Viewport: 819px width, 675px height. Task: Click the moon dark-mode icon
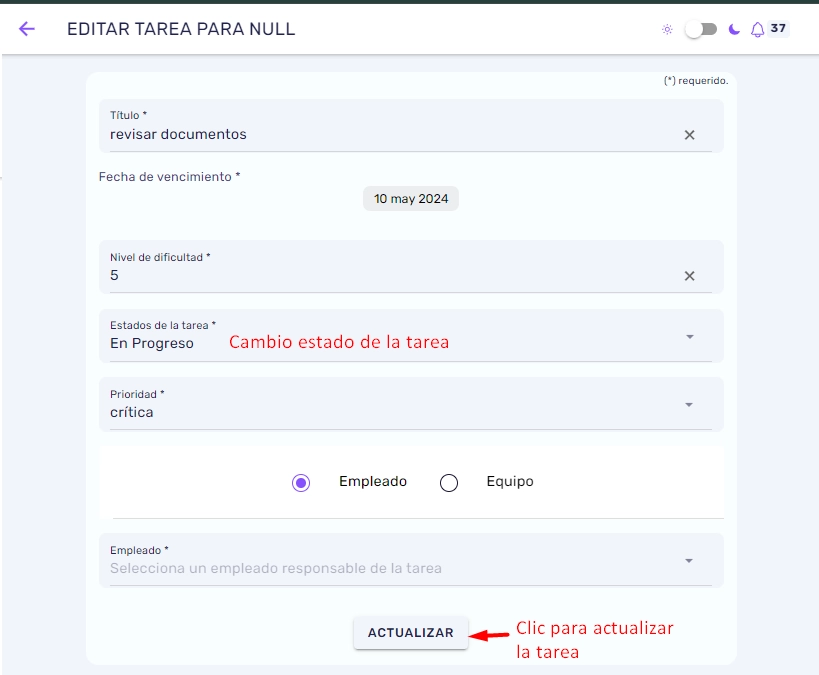[x=734, y=29]
